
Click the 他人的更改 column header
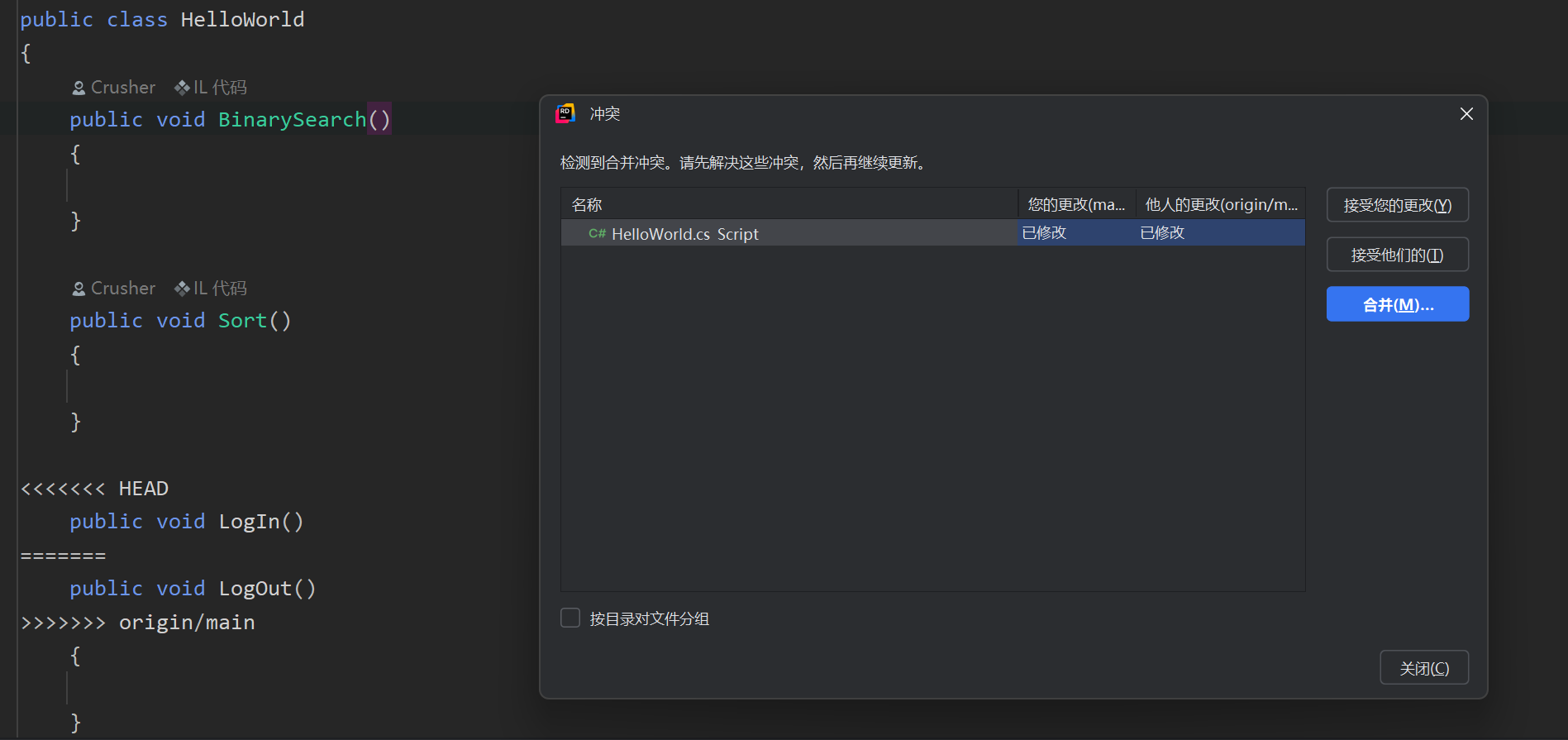pos(1220,204)
